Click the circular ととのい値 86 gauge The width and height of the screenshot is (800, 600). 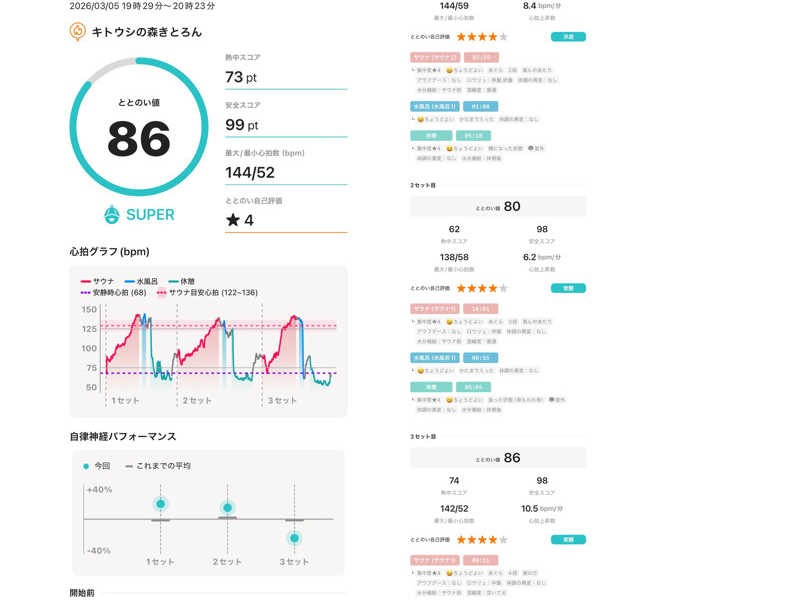tap(139, 127)
